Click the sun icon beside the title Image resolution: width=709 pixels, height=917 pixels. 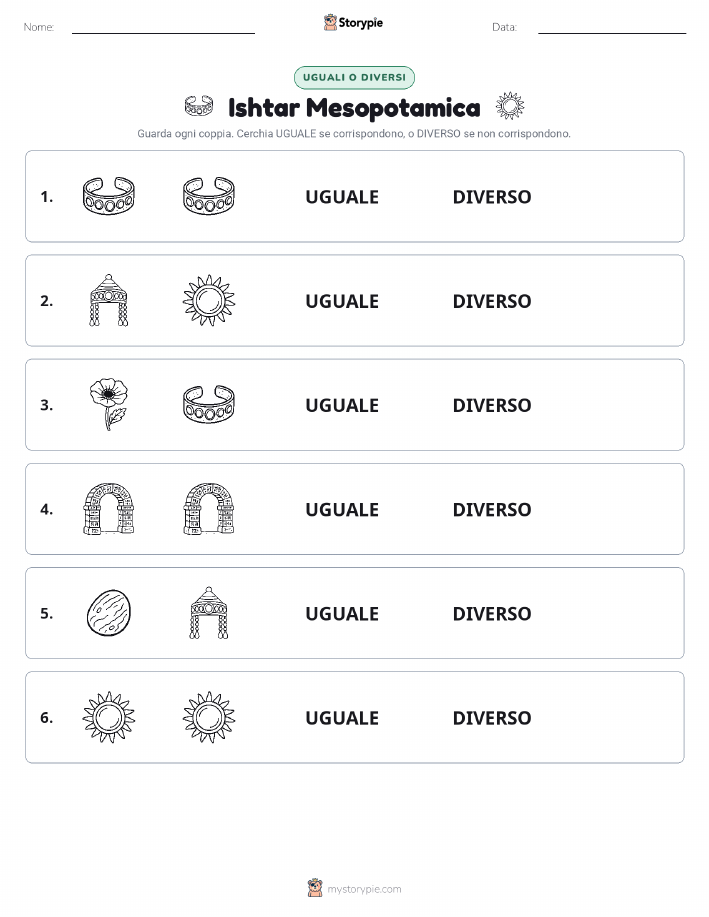[x=510, y=106]
